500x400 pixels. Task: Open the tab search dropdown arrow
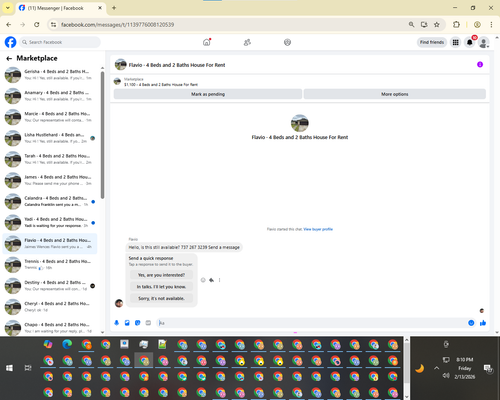point(8,8)
